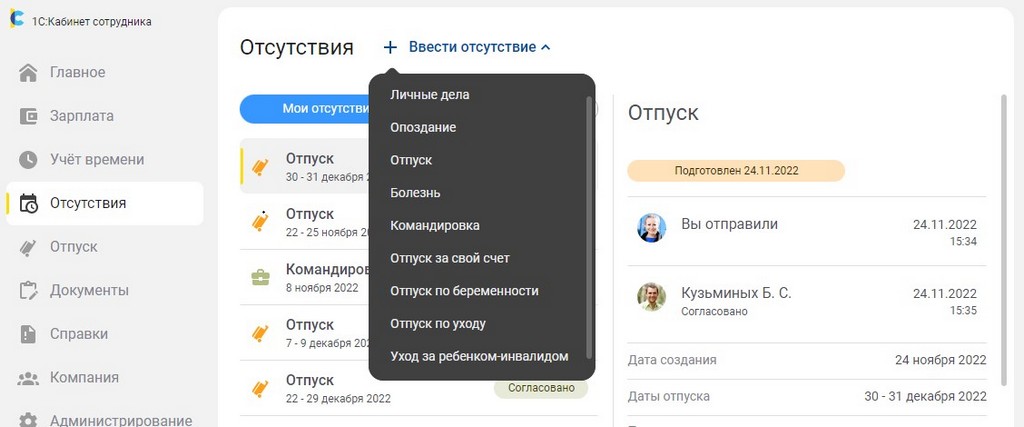Choose Болезнь from the absence menu

tap(415, 193)
